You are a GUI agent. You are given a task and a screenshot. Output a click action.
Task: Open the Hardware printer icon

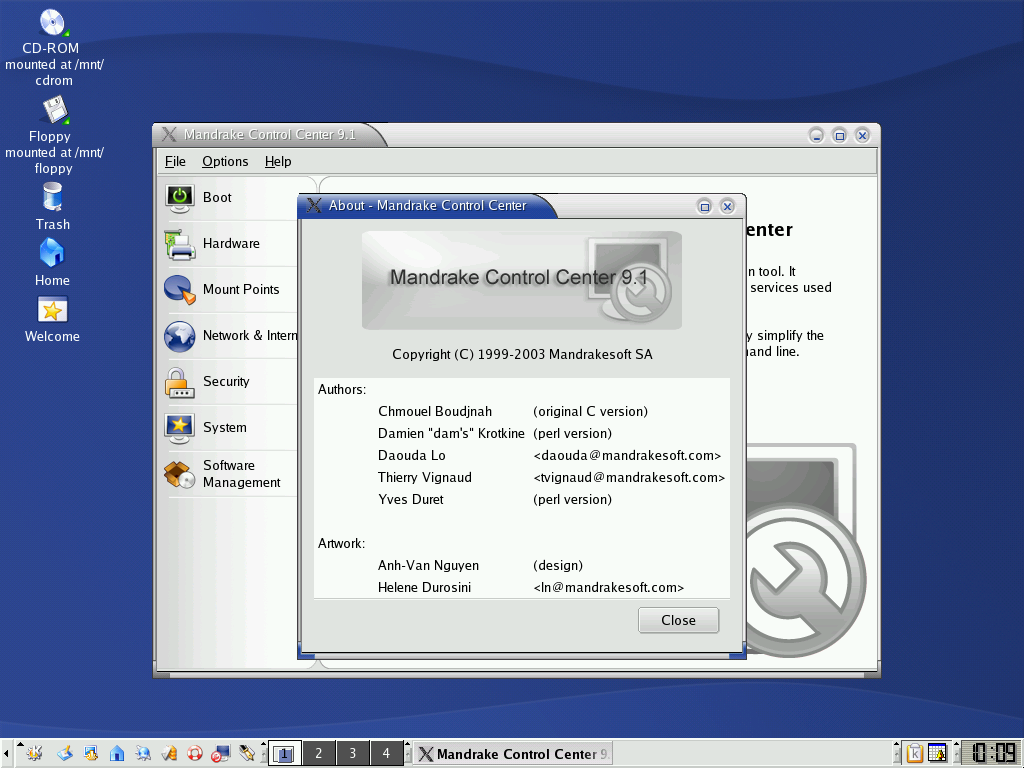pos(180,244)
